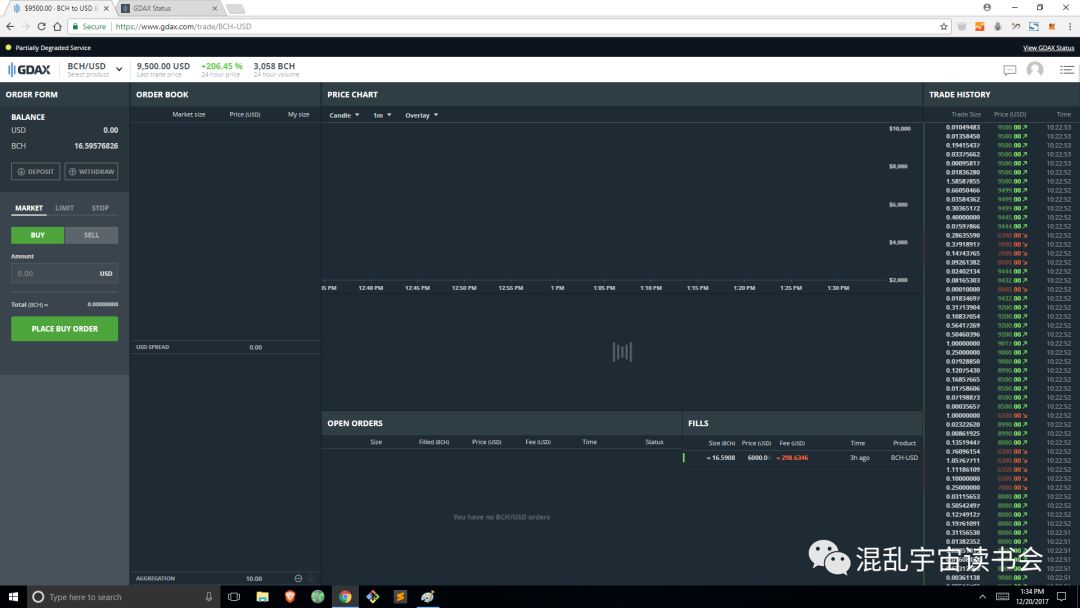Click trade history size 0.01049483

[x=963, y=127]
